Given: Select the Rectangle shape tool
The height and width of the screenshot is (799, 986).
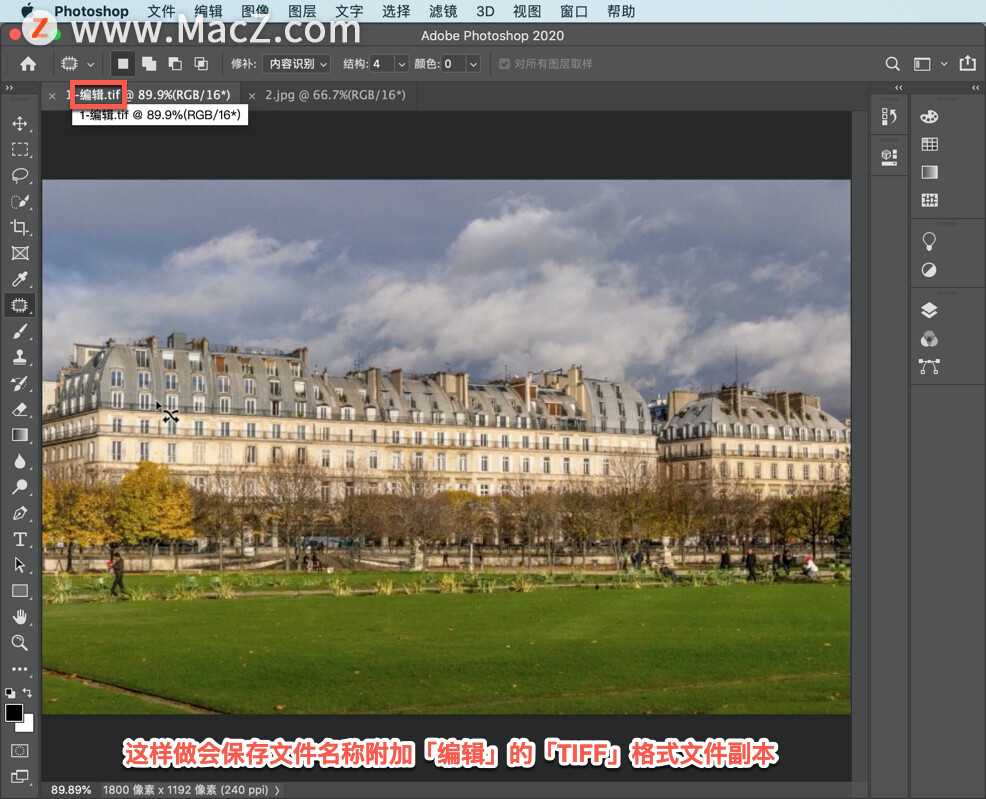Looking at the screenshot, I should [x=19, y=591].
